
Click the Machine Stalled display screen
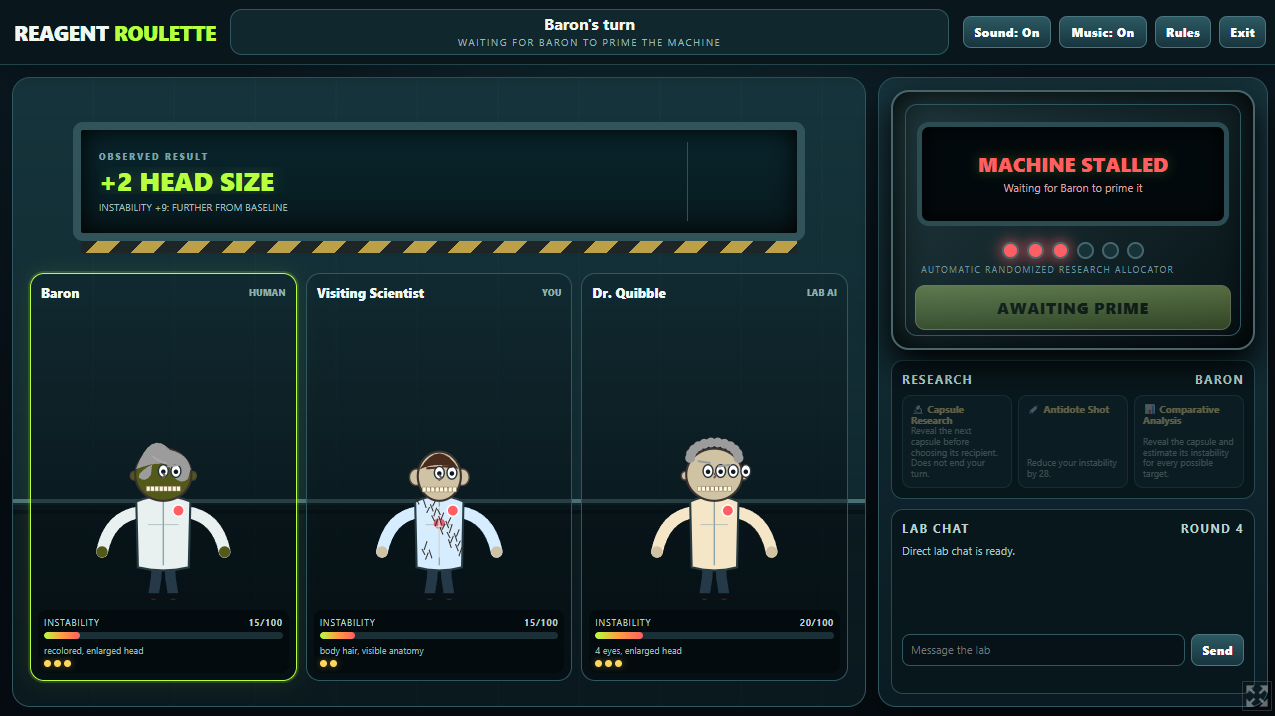pyautogui.click(x=1073, y=174)
